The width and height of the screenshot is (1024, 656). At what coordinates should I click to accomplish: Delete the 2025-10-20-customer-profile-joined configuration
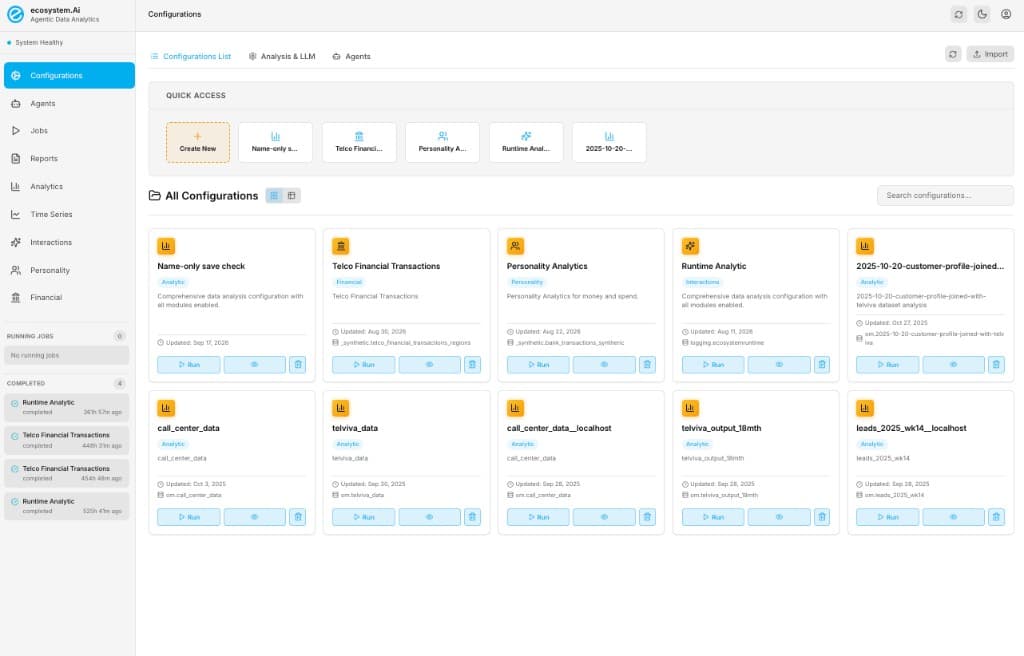[x=997, y=365]
